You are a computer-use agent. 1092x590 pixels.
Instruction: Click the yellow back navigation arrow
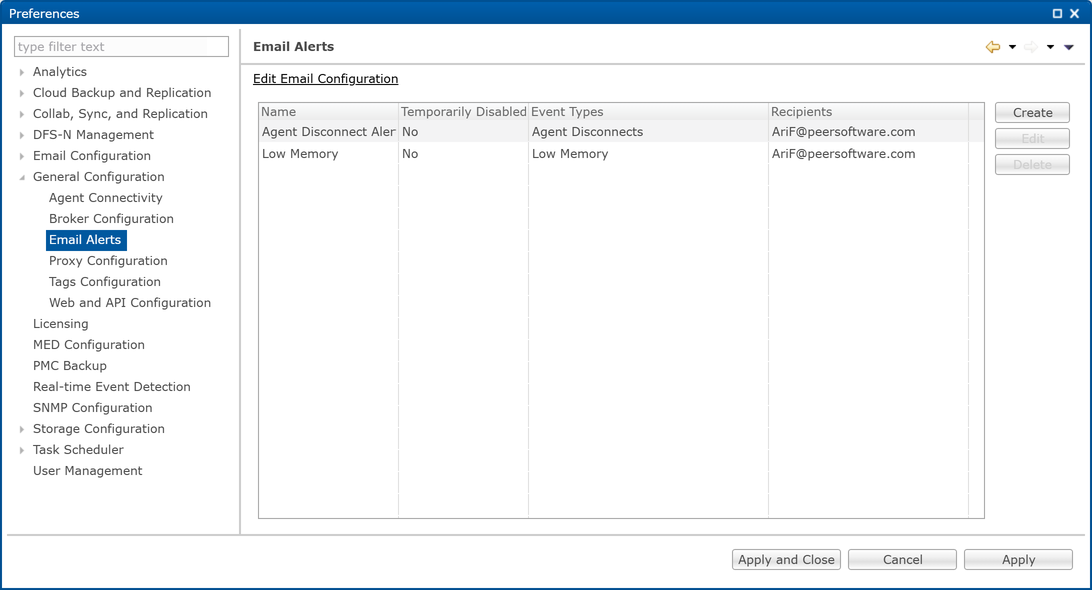[992, 47]
